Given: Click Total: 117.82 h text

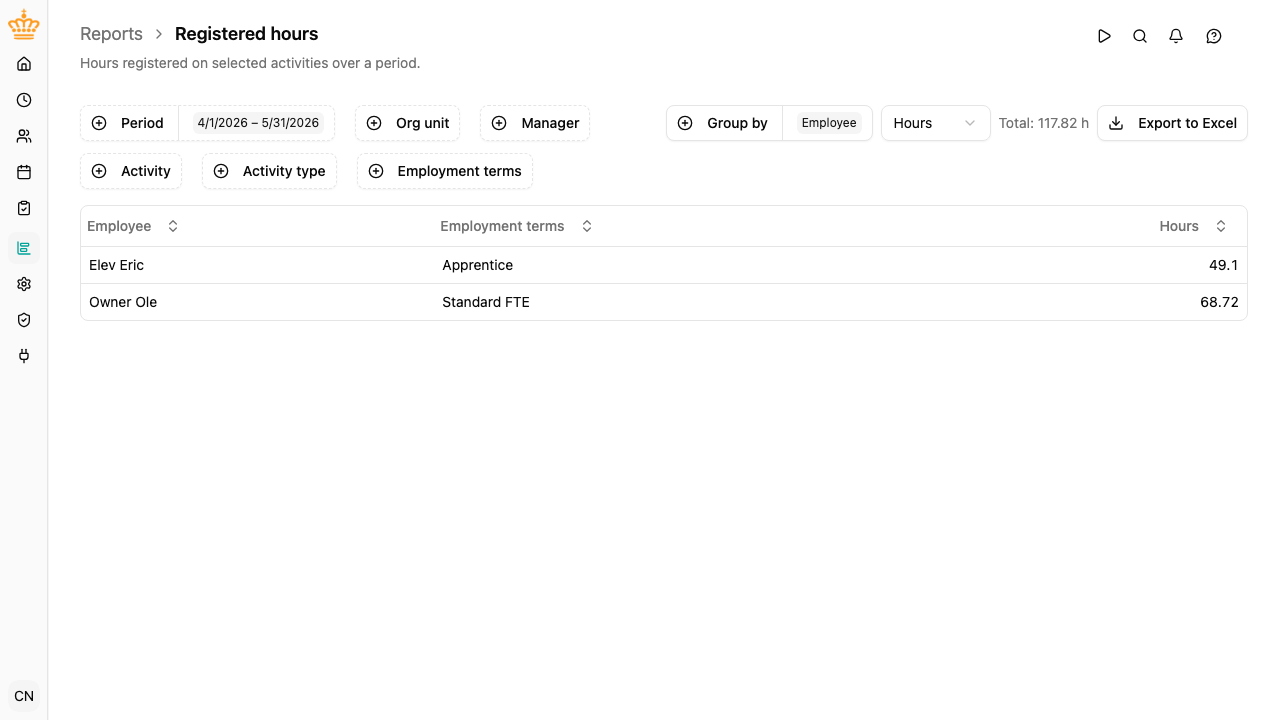Looking at the screenshot, I should [1043, 123].
